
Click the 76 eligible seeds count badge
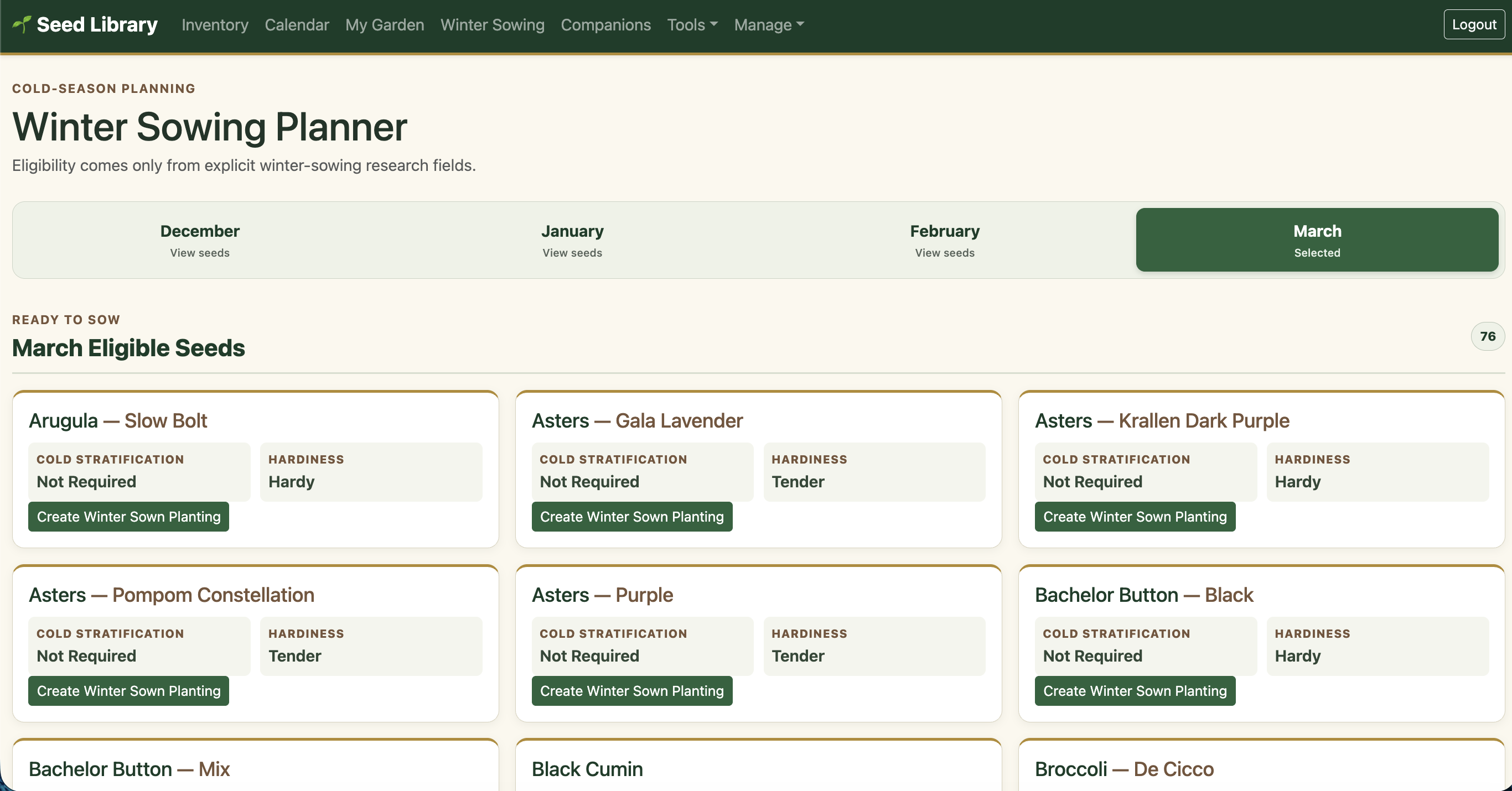tap(1487, 337)
